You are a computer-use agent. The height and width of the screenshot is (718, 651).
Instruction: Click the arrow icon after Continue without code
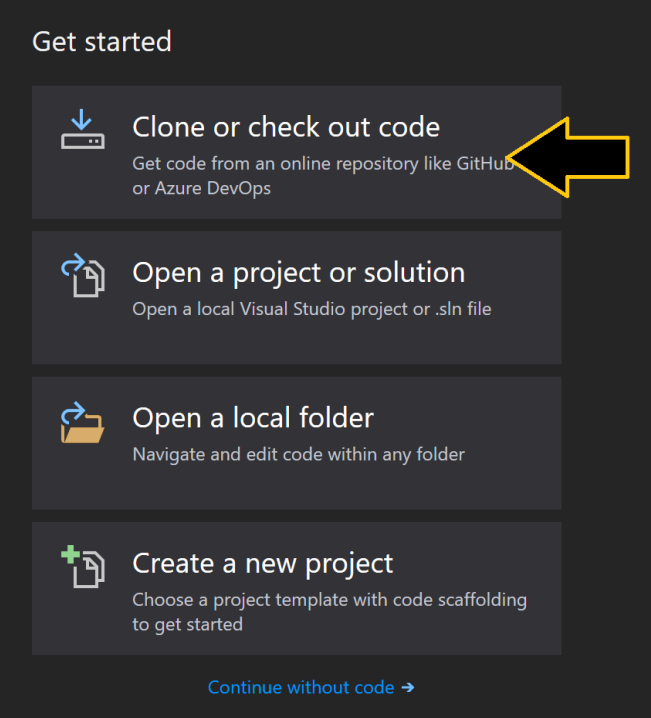[x=407, y=687]
